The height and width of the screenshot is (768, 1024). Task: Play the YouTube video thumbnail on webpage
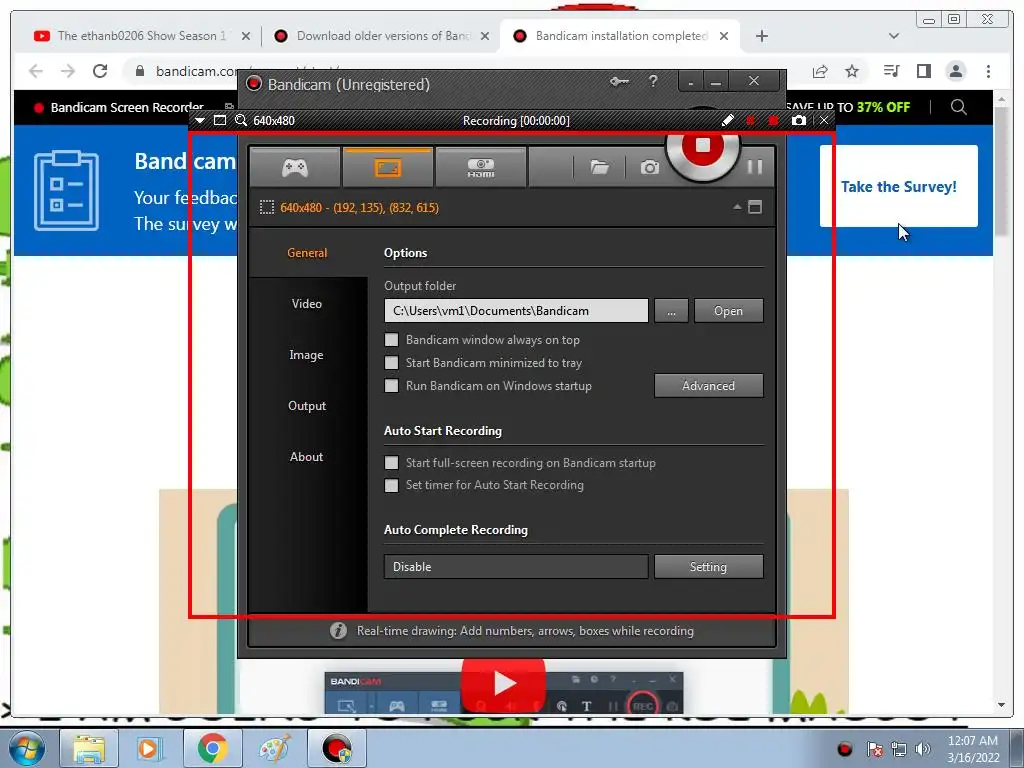[504, 684]
